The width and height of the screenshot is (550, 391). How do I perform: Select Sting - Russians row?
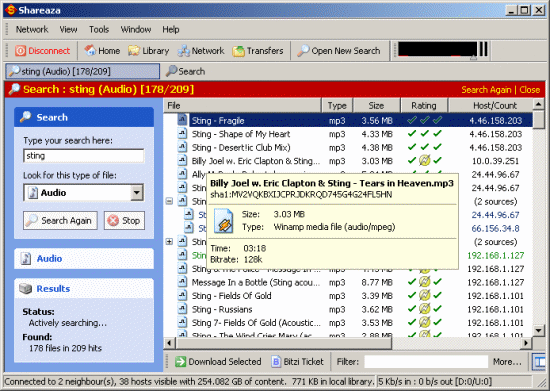(348, 309)
